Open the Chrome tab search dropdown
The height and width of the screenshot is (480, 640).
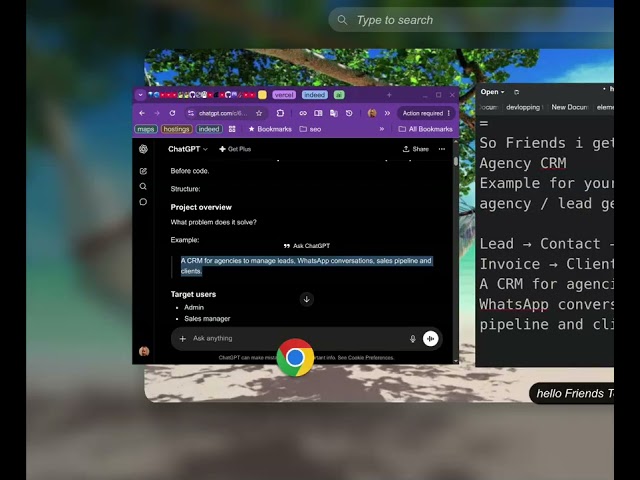coord(140,95)
